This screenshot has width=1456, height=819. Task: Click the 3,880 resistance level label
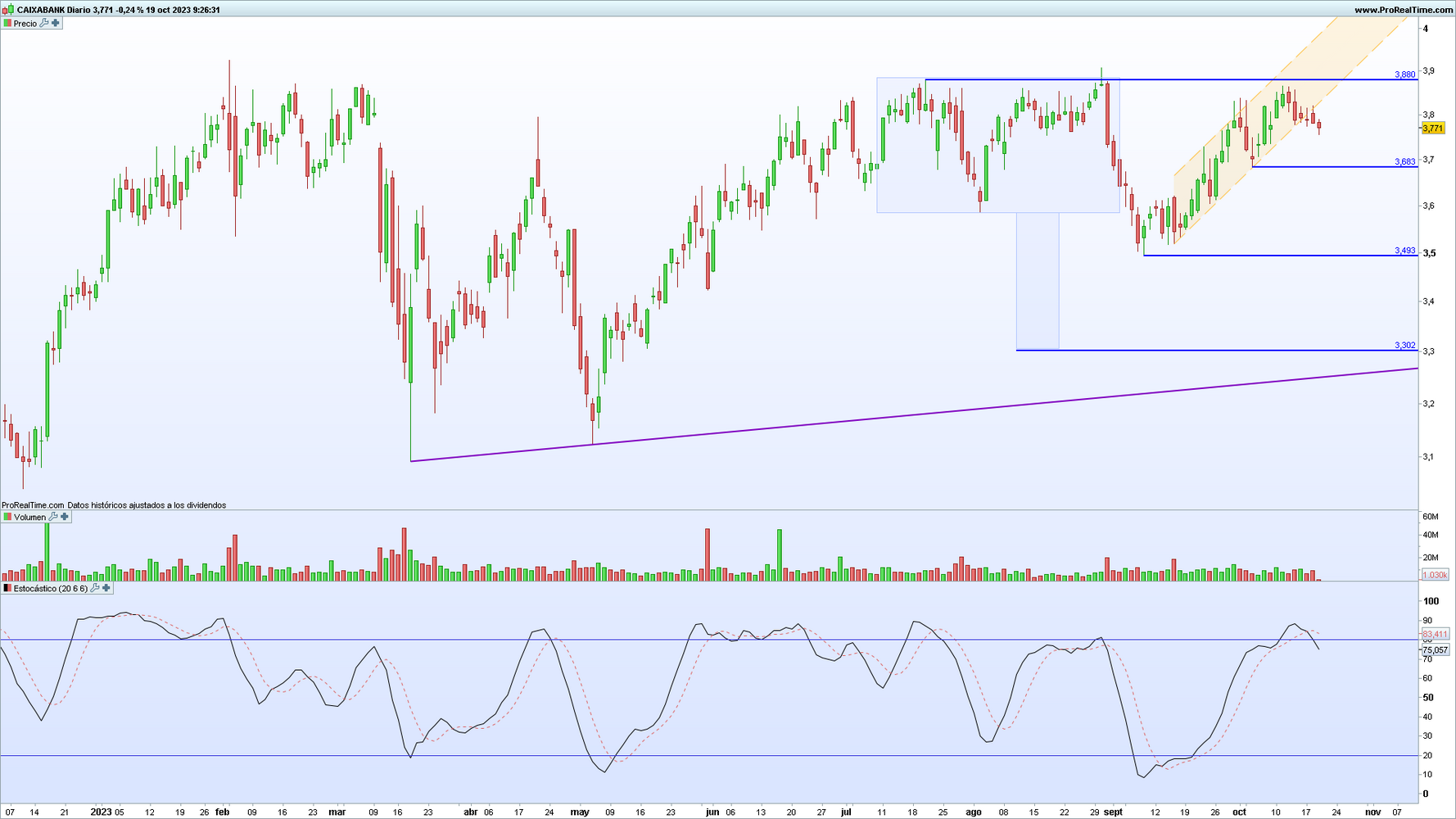pos(1404,75)
